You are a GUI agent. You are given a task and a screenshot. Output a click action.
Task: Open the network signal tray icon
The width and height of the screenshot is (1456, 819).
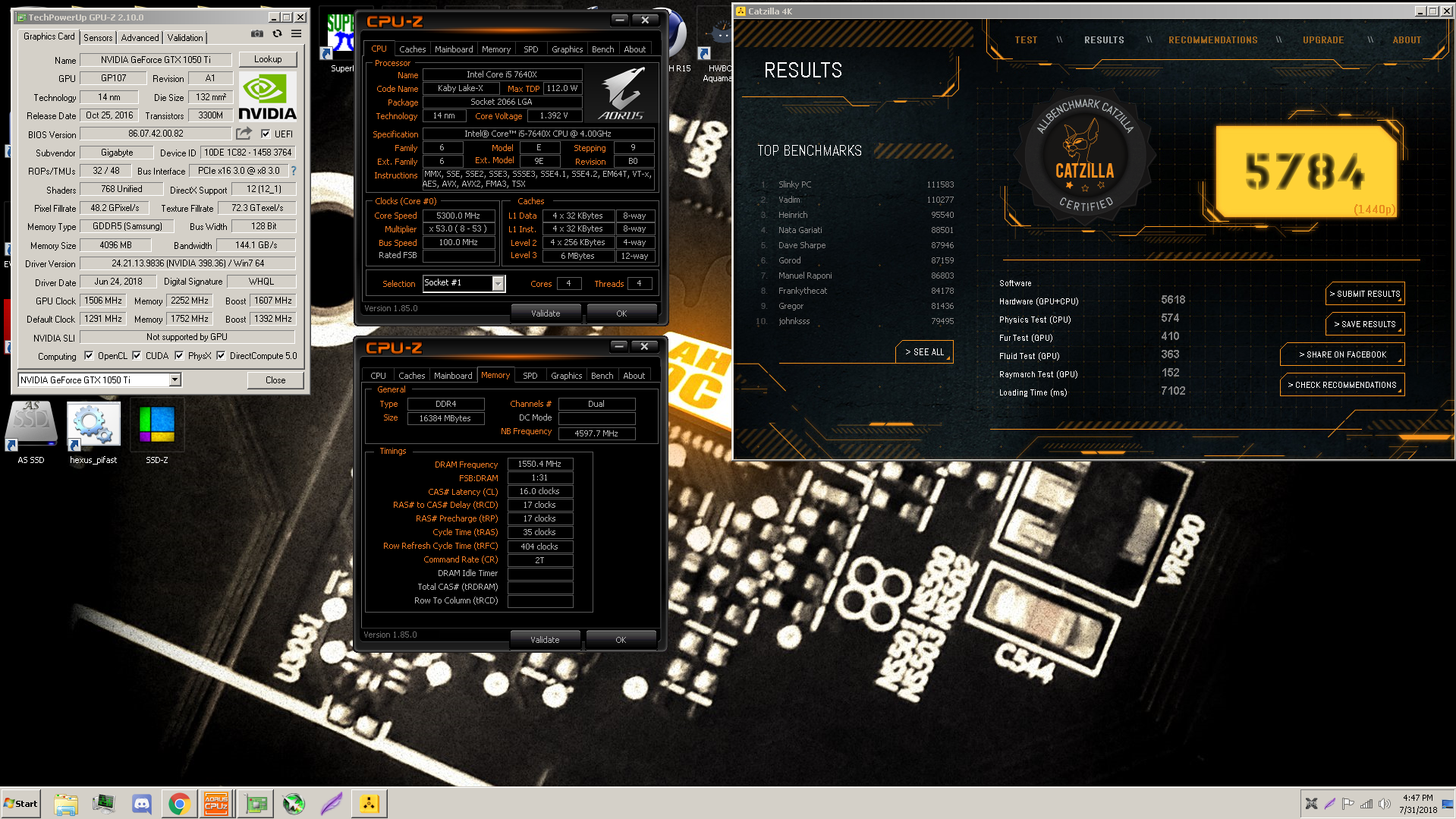(x=1366, y=803)
